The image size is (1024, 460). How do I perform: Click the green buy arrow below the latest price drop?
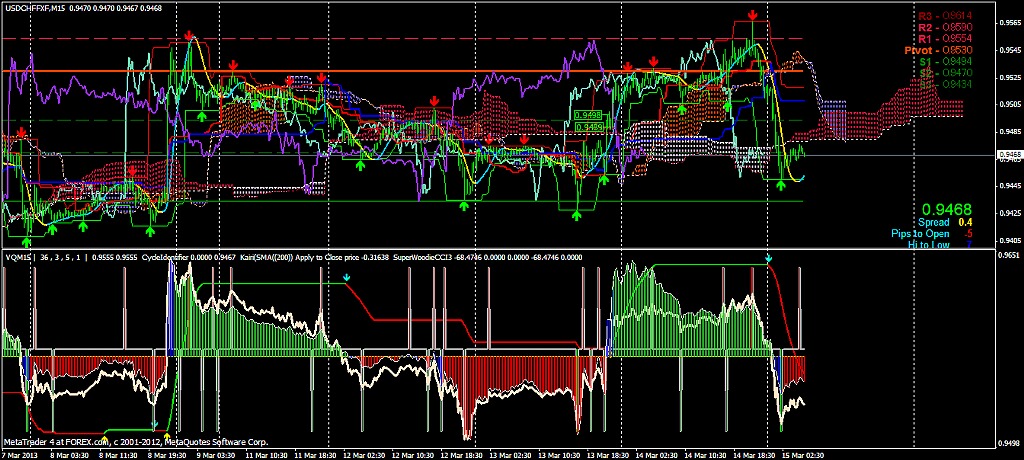coord(782,183)
